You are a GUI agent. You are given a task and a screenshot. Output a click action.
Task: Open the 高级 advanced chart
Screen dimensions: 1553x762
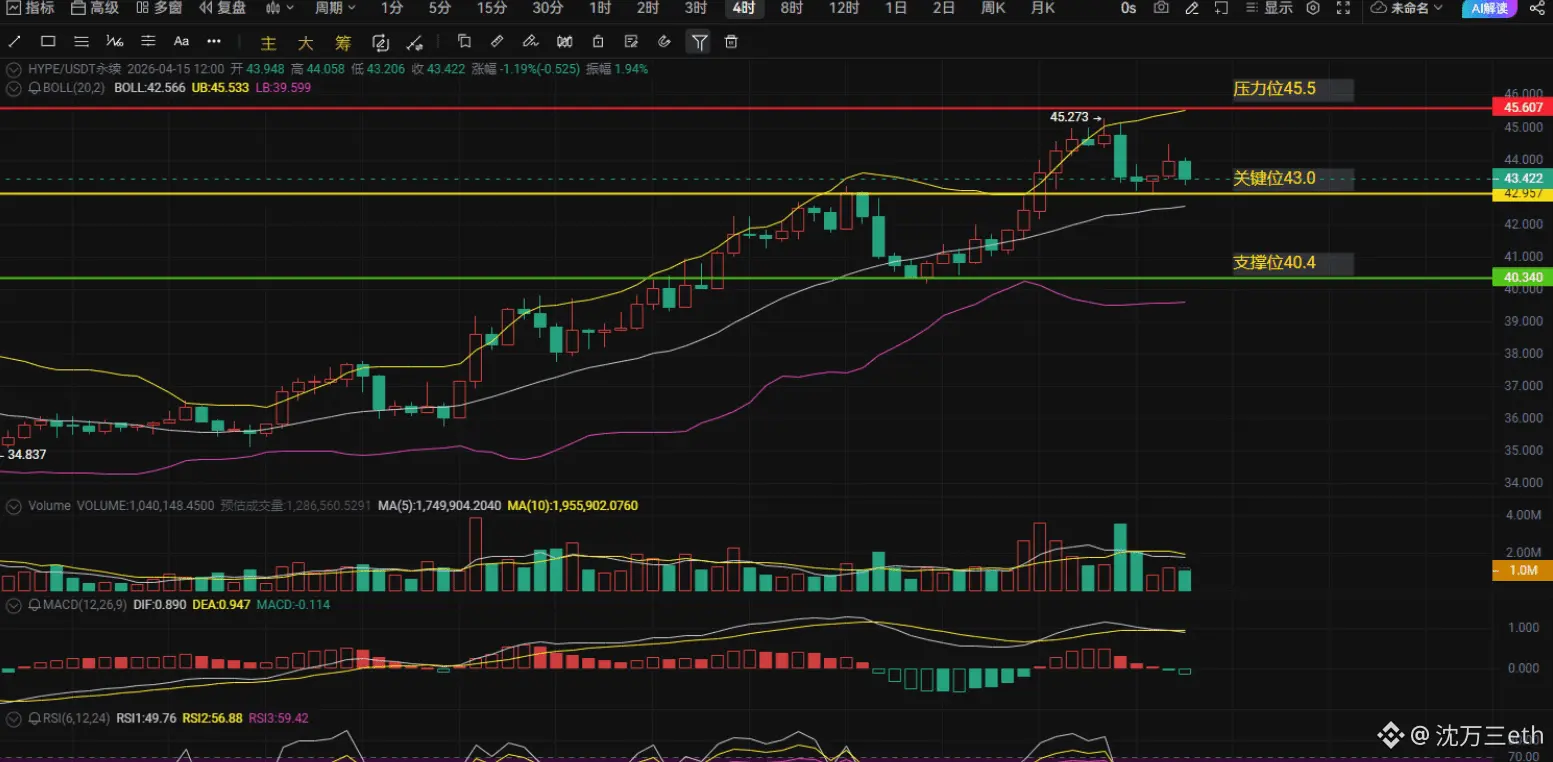[95, 8]
